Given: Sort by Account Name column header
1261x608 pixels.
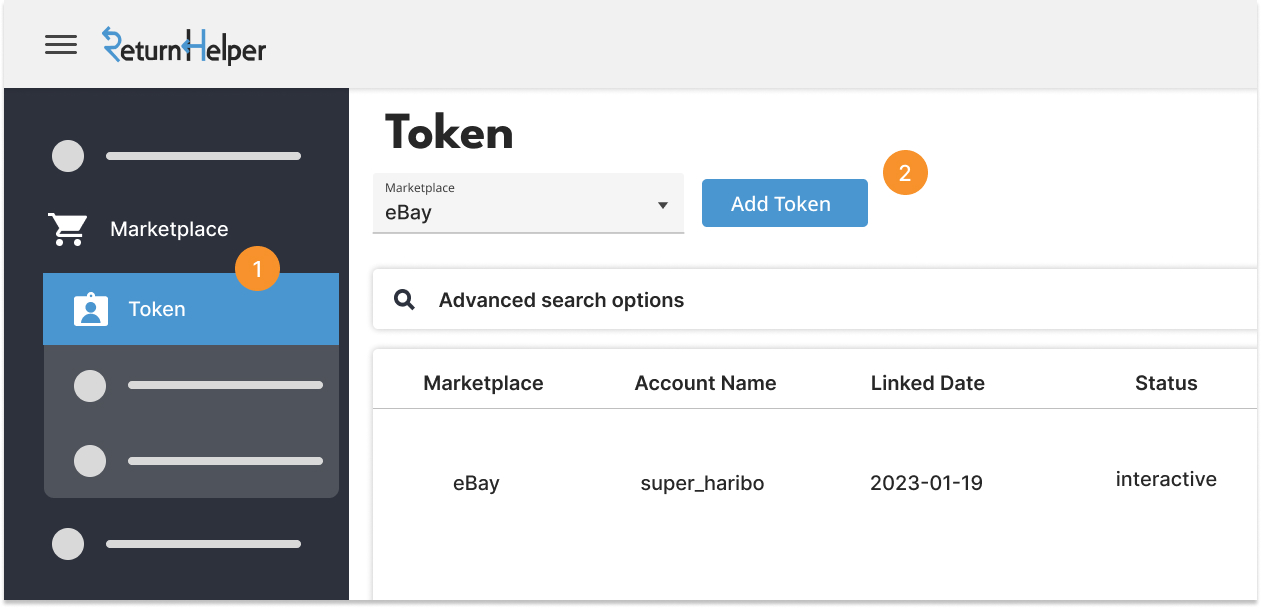Looking at the screenshot, I should click(x=705, y=383).
